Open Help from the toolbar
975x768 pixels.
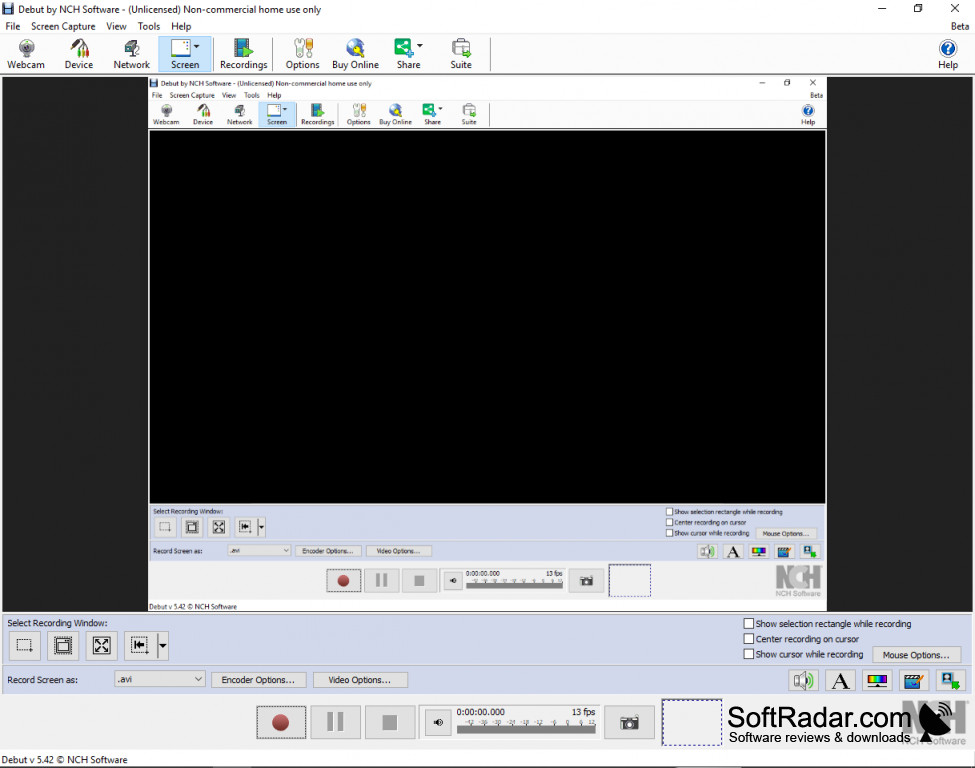tap(948, 54)
